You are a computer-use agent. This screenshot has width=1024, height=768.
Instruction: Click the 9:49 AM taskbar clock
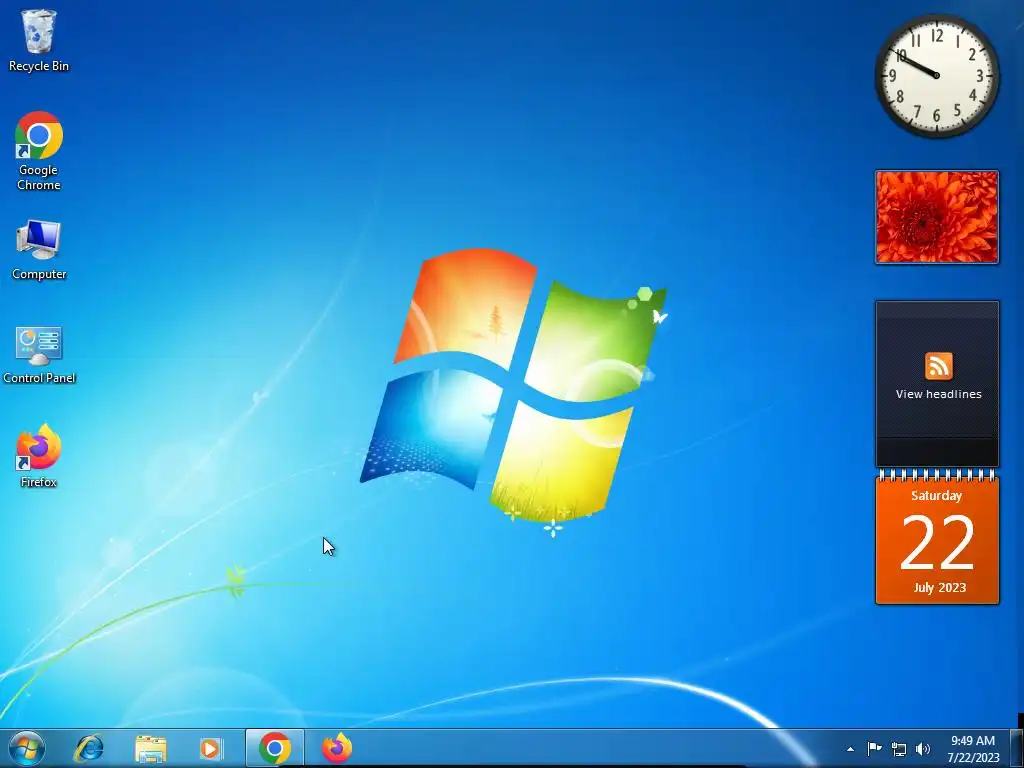[973, 749]
